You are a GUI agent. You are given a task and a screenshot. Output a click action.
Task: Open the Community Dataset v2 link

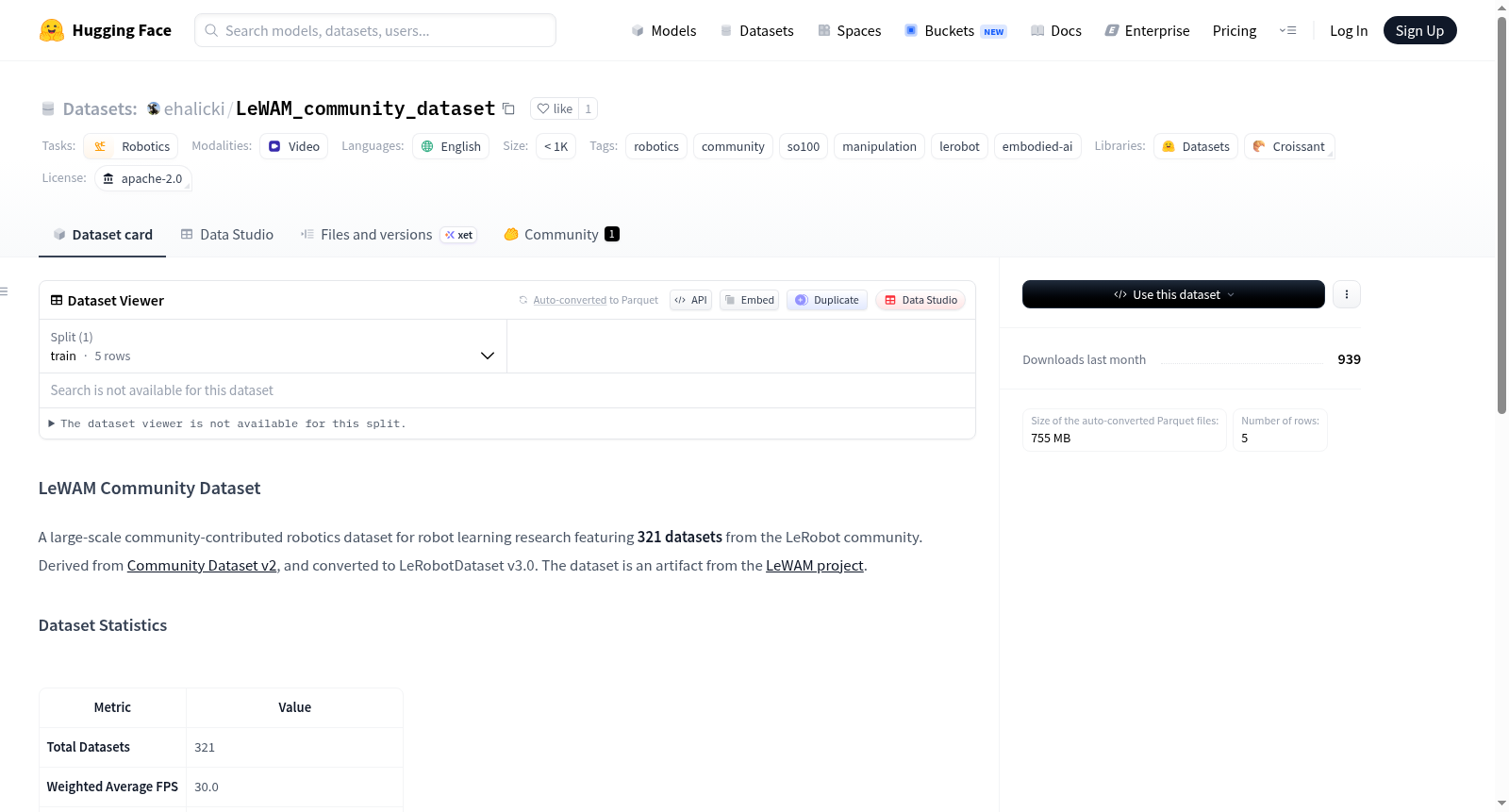[202, 565]
